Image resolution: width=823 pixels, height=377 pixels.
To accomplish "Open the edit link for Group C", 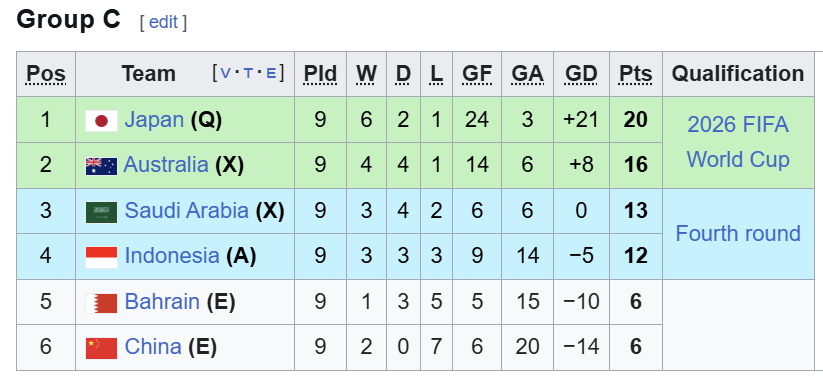I will [163, 22].
